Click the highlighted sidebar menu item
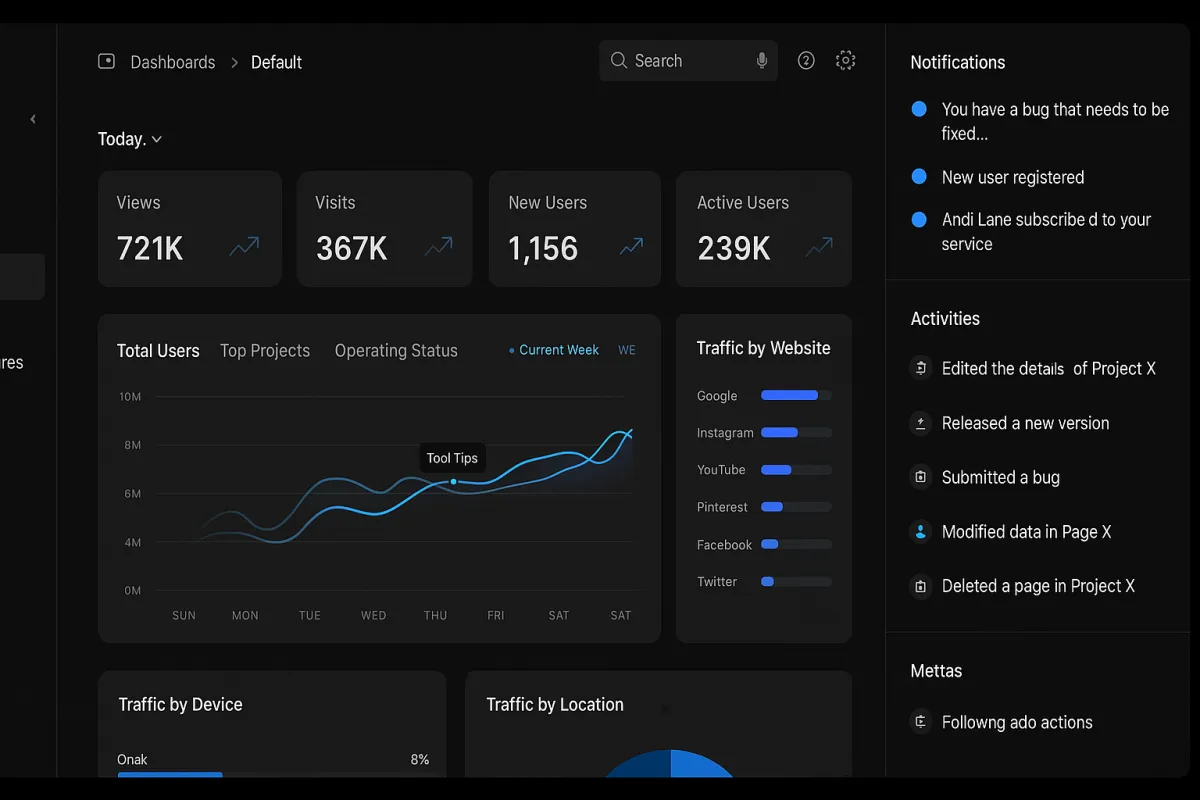The image size is (1200, 800). pyautogui.click(x=22, y=277)
